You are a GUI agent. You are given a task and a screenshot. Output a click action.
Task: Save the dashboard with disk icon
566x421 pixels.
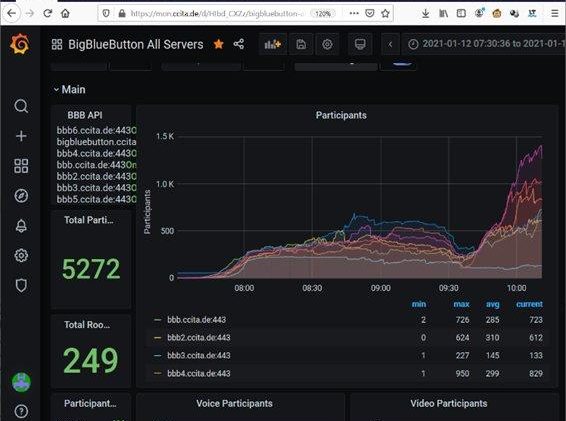tap(301, 44)
